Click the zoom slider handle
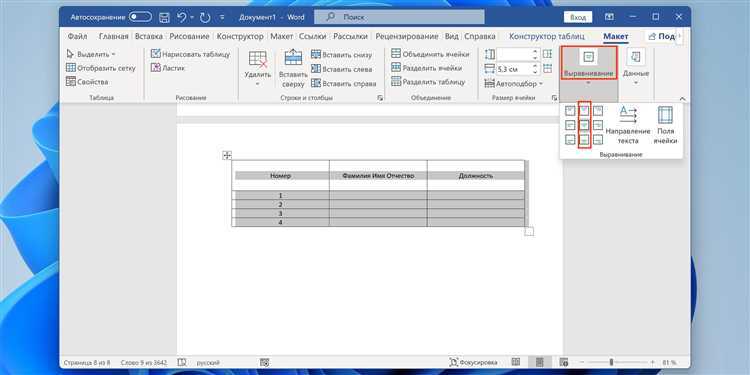Viewport: 750px width, 375px height. pos(611,363)
